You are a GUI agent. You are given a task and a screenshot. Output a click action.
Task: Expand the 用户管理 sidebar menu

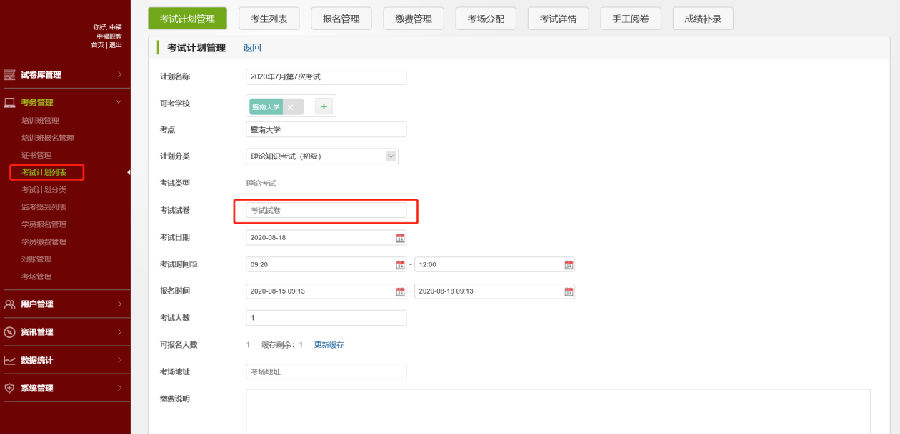[65, 304]
